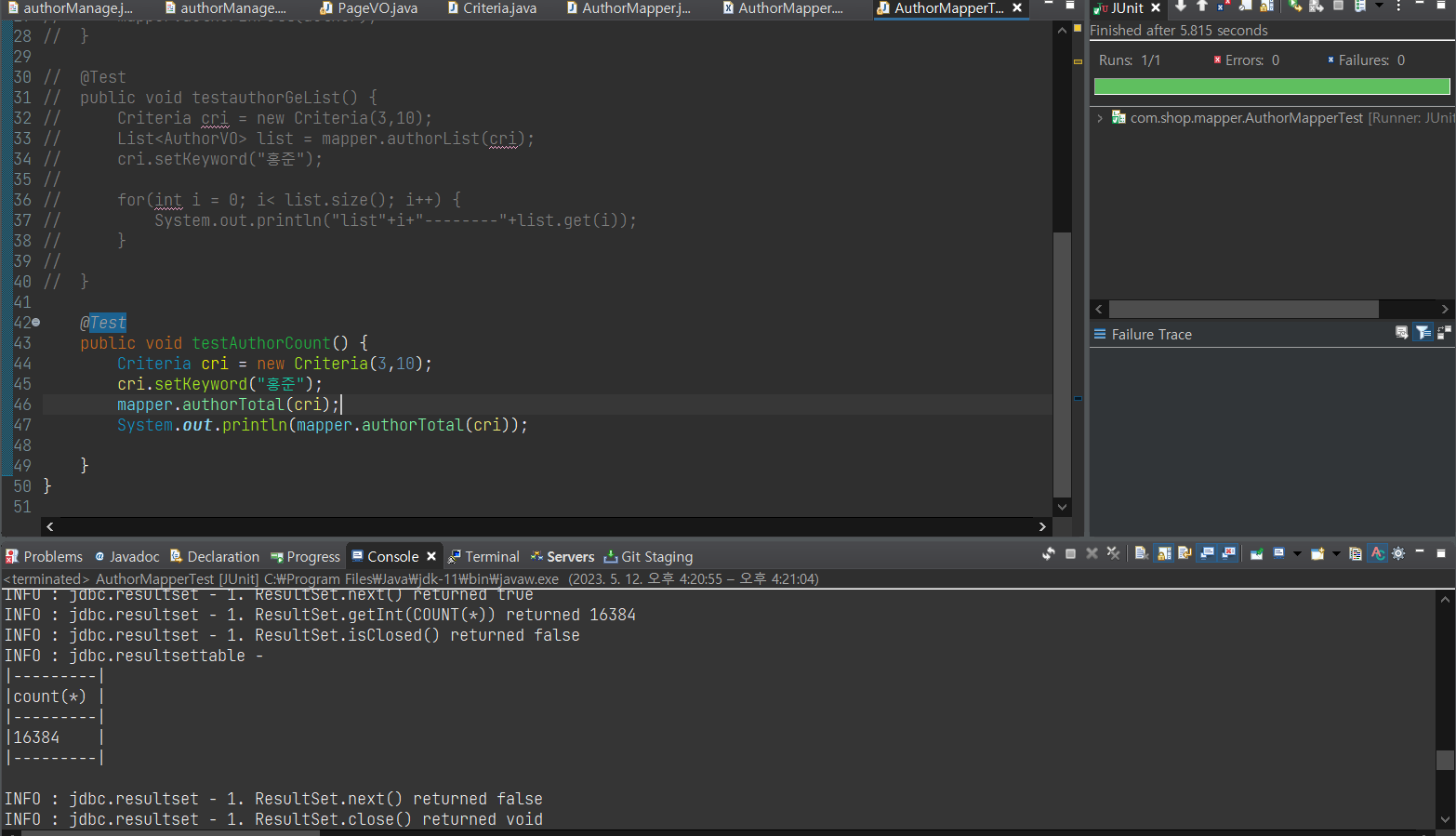Click the overview ruler warning marker
Viewport: 1456px width, 836px height.
1078,61
